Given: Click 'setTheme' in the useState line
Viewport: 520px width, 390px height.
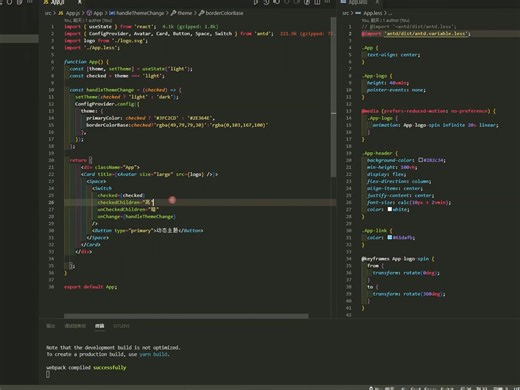Looking at the screenshot, I should 120,69.
